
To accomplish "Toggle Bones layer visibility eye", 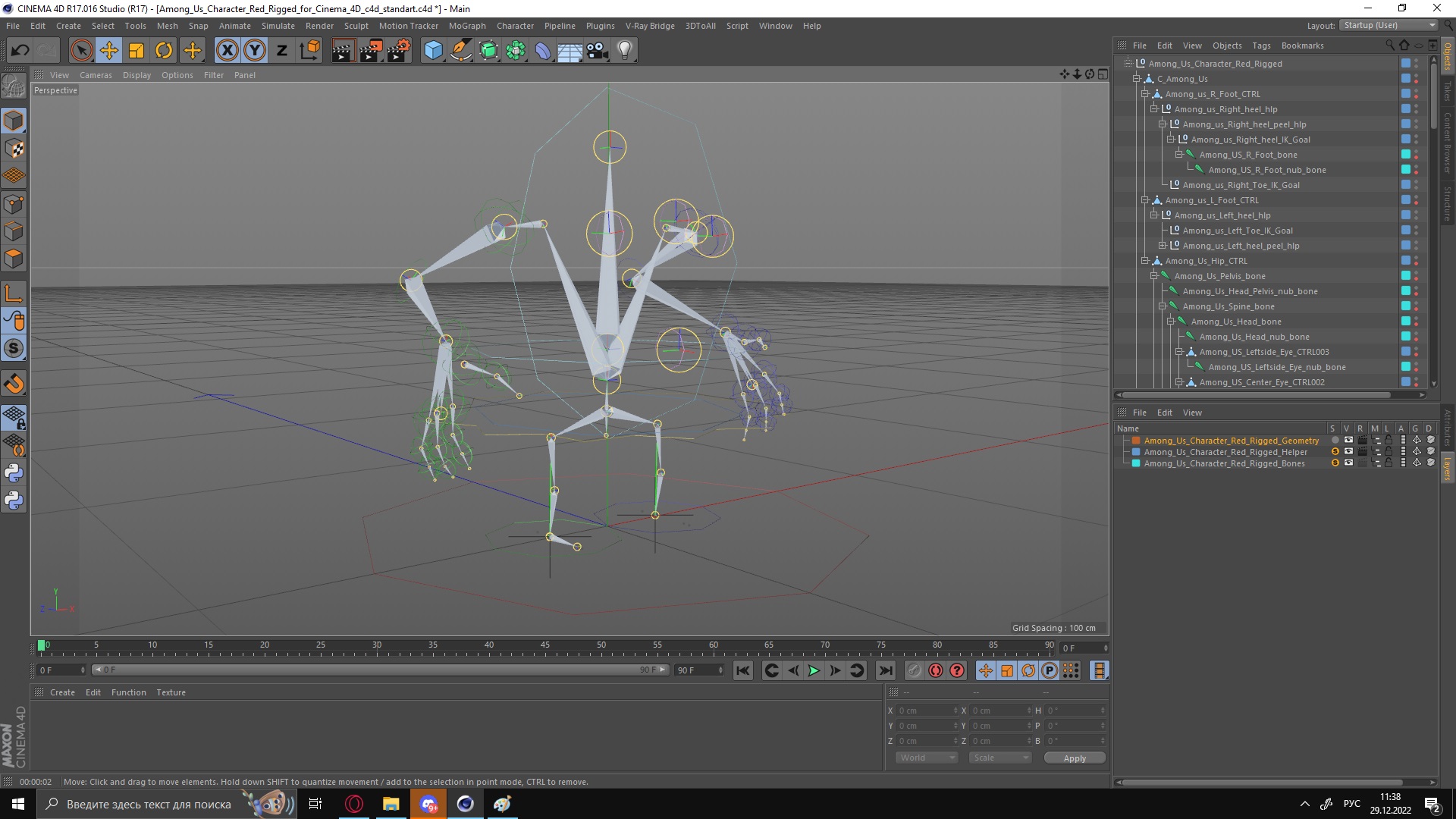I will pyautogui.click(x=1348, y=463).
